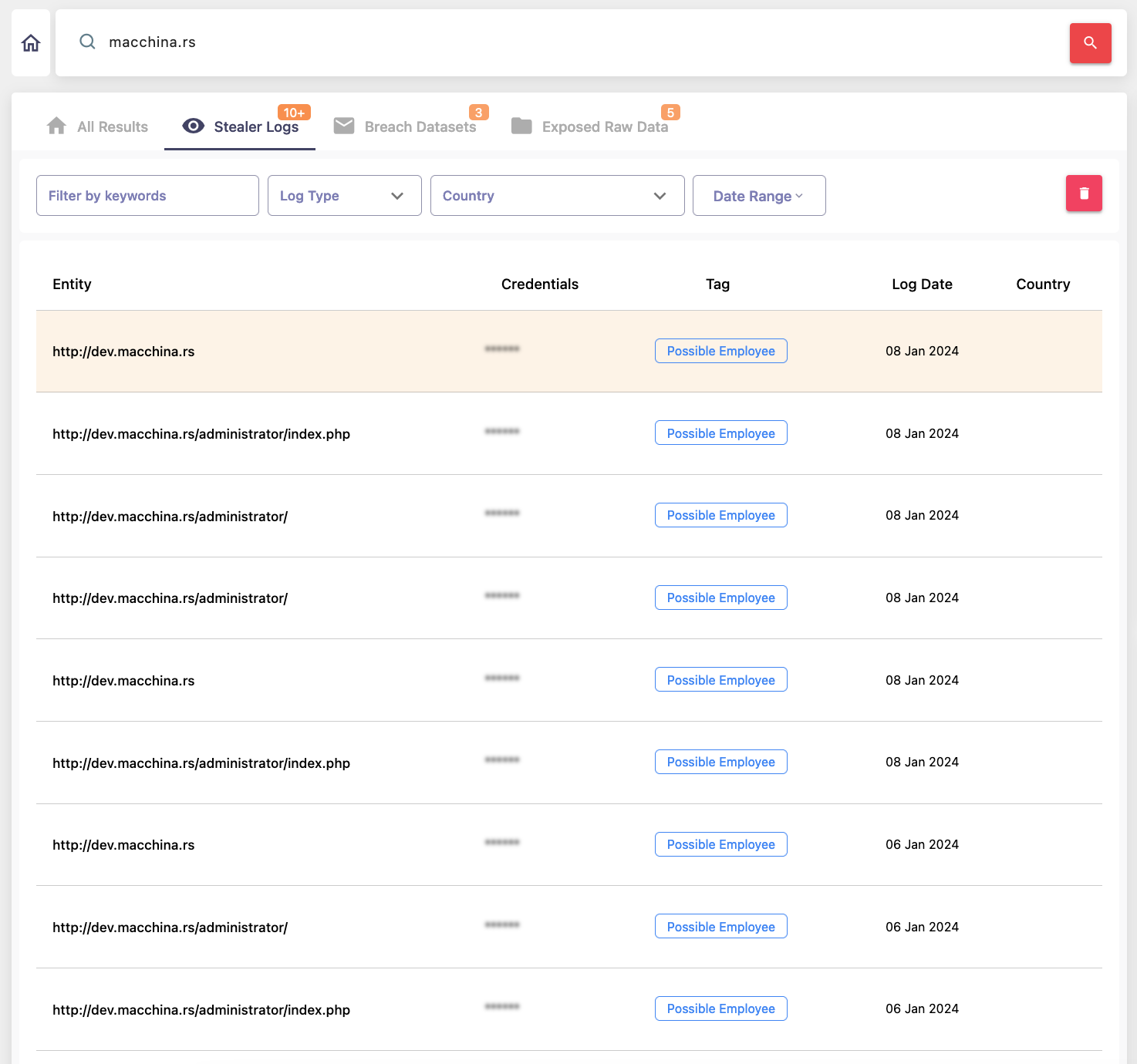Expand the Country filter dropdown
Viewport: 1137px width, 1064px height.
click(558, 196)
